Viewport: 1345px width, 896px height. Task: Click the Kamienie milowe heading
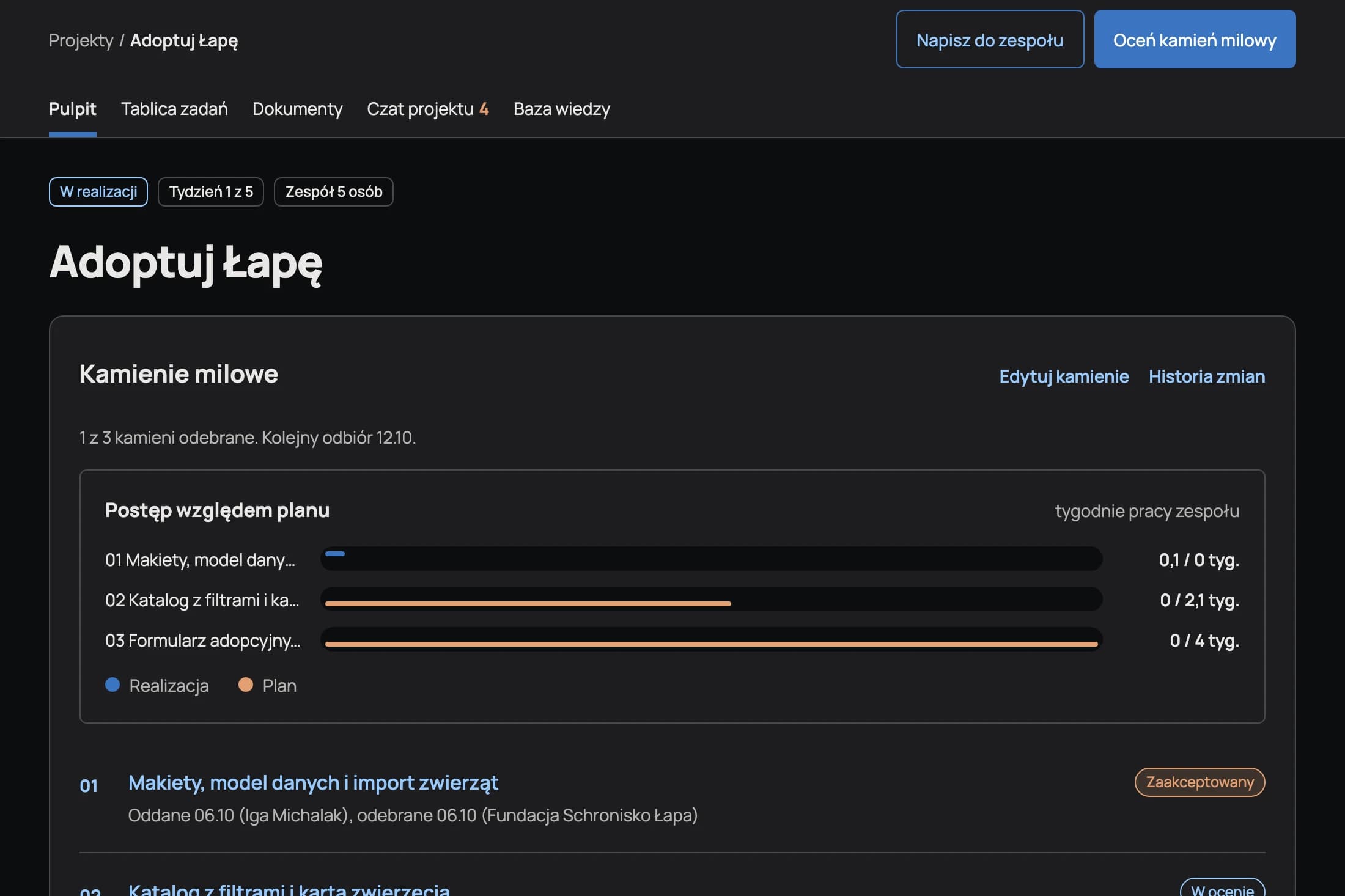[x=179, y=374]
